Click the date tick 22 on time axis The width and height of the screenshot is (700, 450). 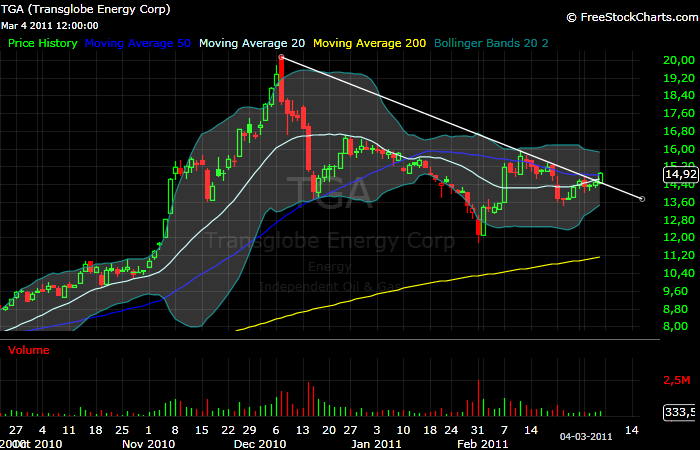coord(228,430)
